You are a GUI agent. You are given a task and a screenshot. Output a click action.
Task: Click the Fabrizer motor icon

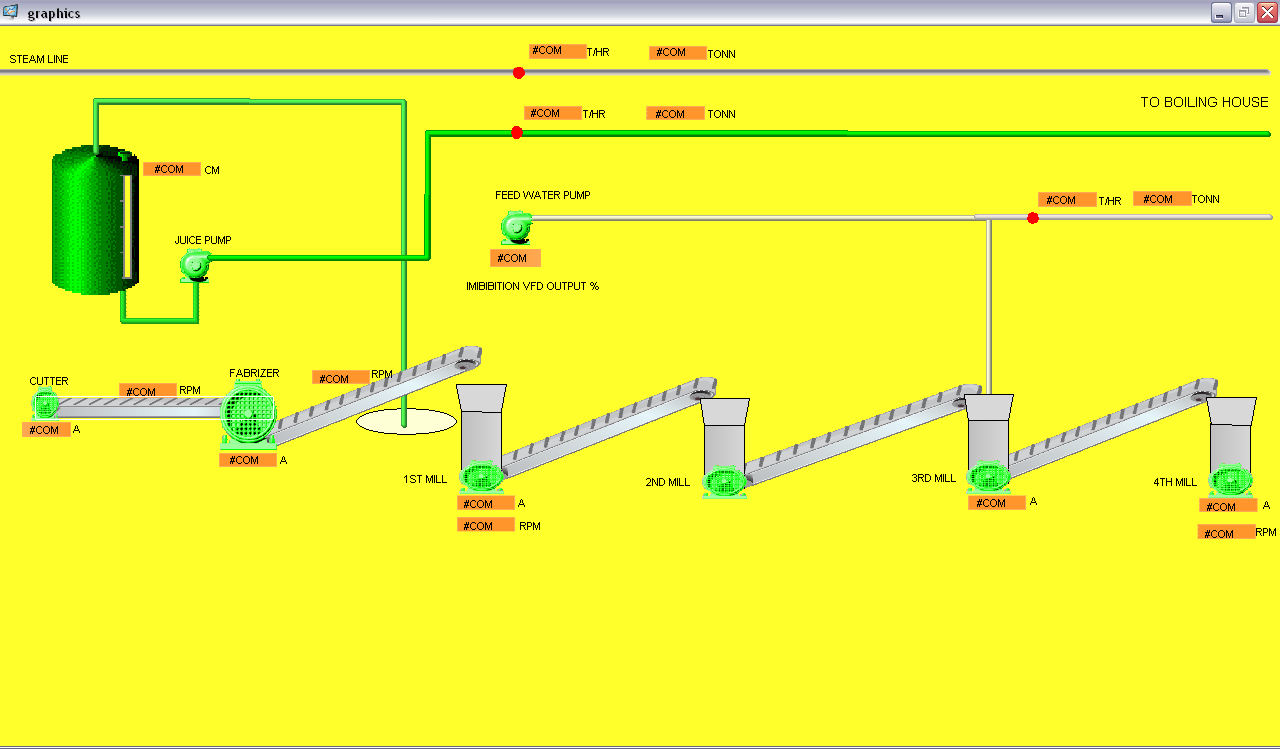(x=248, y=413)
